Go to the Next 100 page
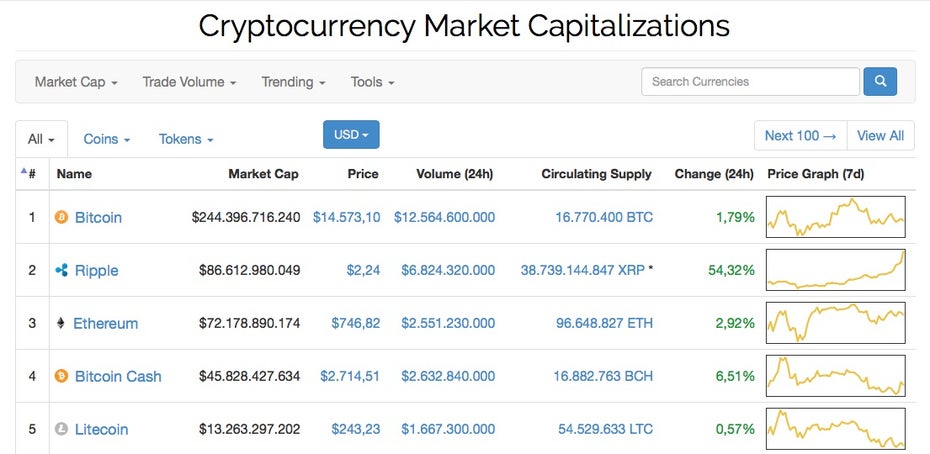 [x=801, y=135]
